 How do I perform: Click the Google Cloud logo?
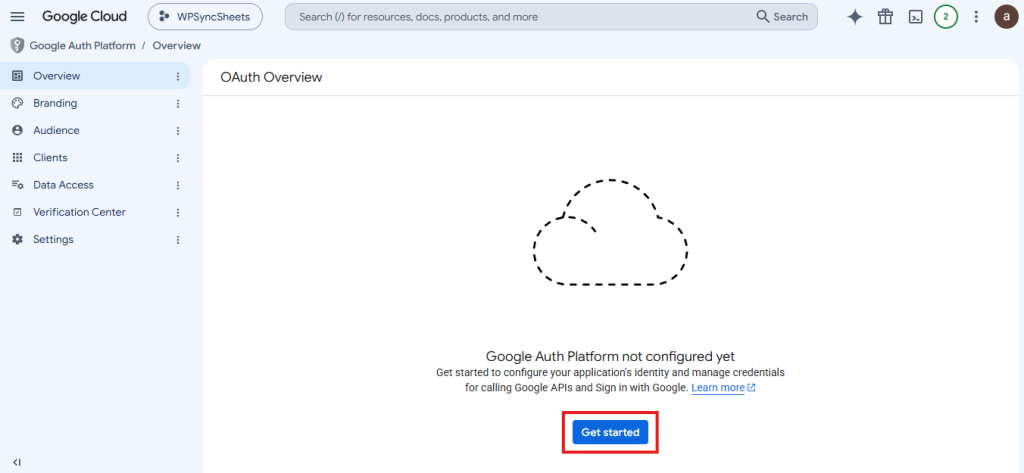pos(85,17)
